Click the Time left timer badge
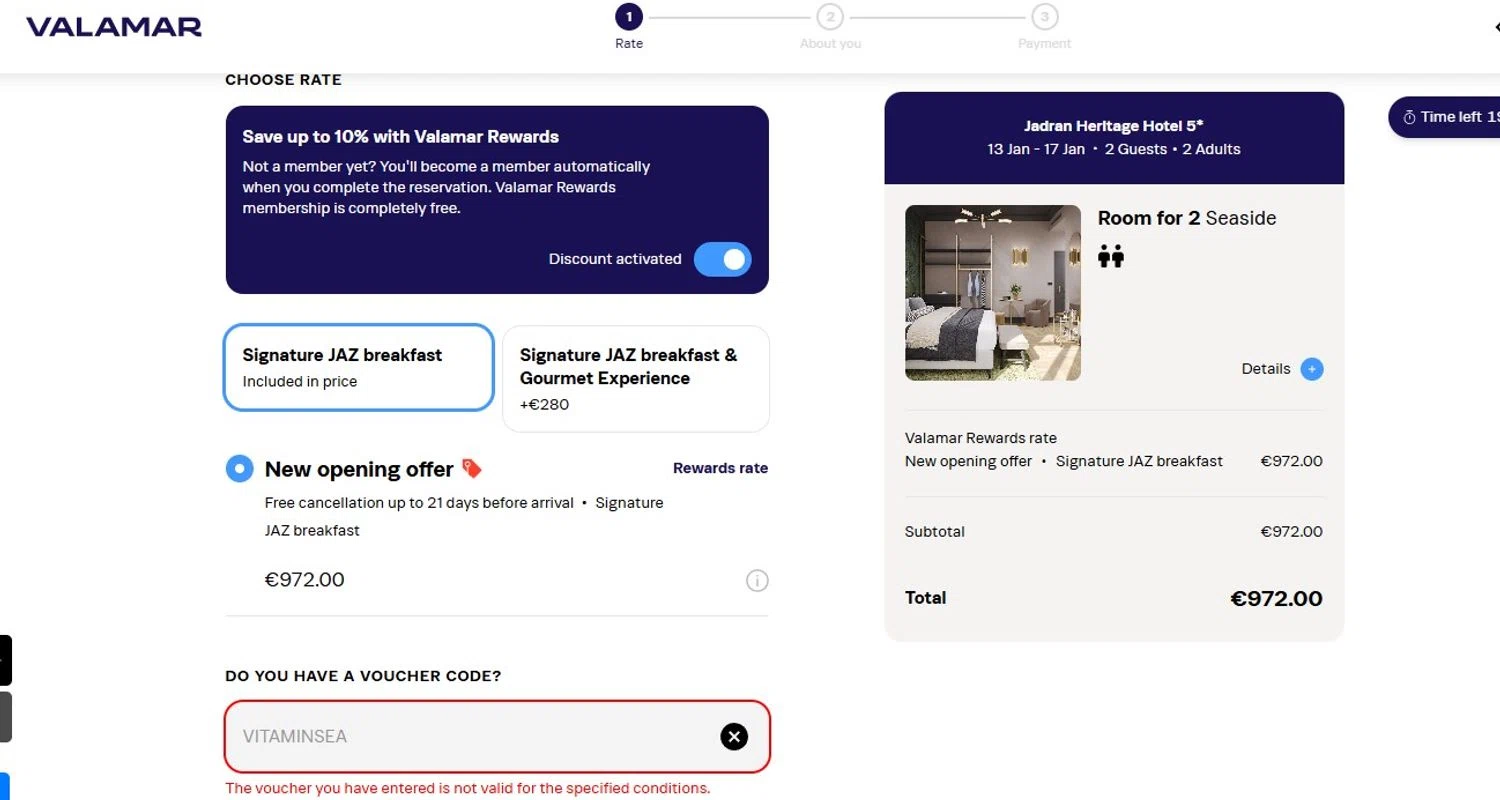 [1444, 117]
